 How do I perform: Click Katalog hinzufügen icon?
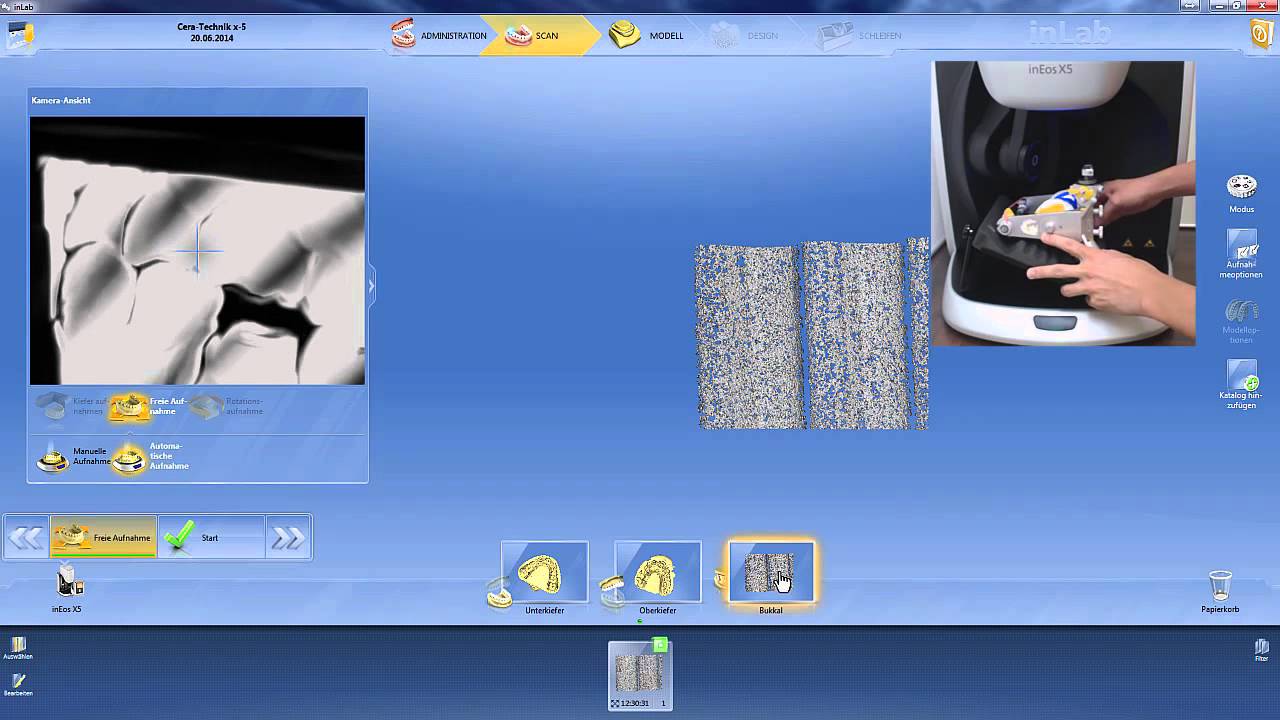click(1241, 384)
